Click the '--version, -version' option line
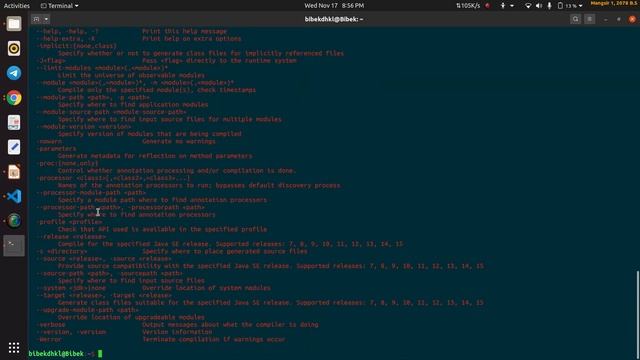 point(71,332)
